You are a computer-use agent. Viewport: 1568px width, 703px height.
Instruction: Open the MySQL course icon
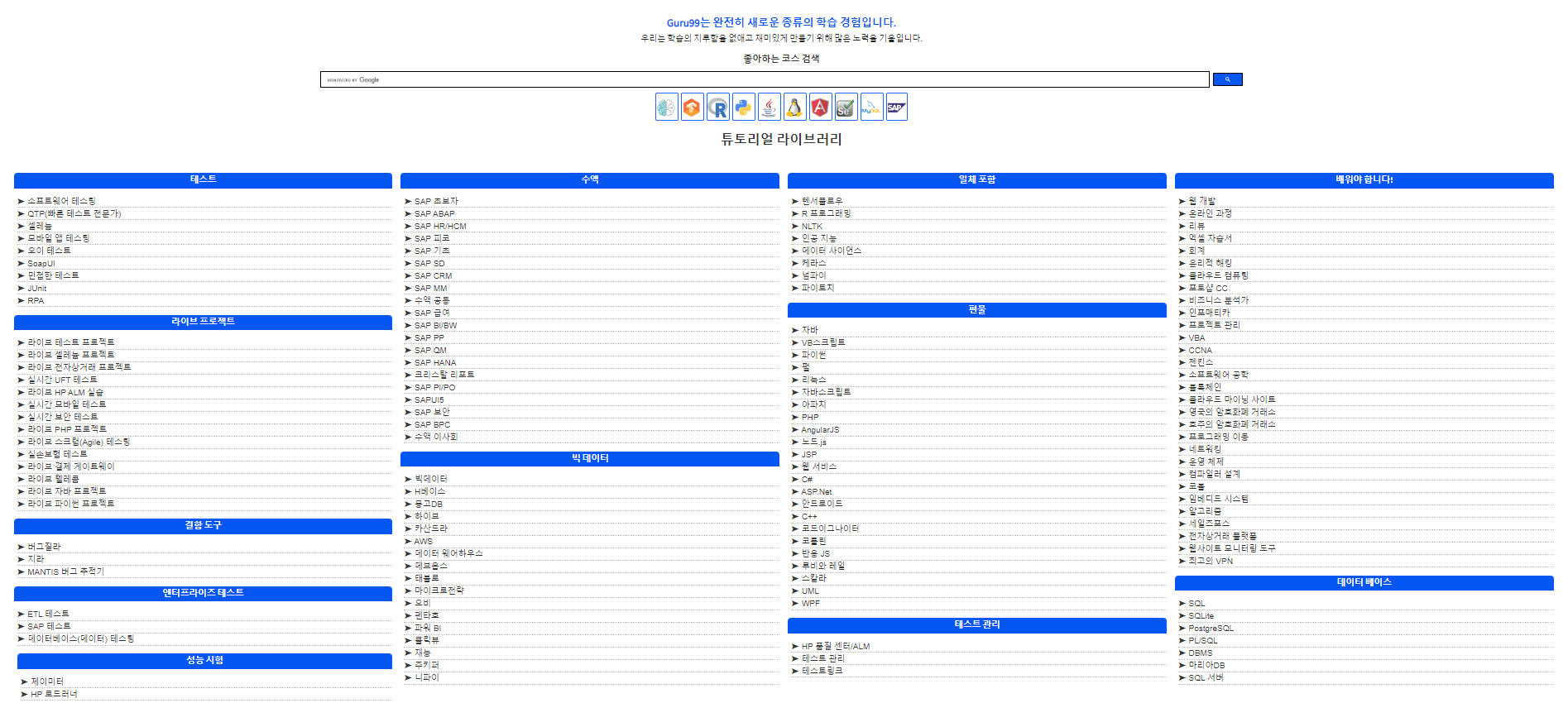coord(871,107)
